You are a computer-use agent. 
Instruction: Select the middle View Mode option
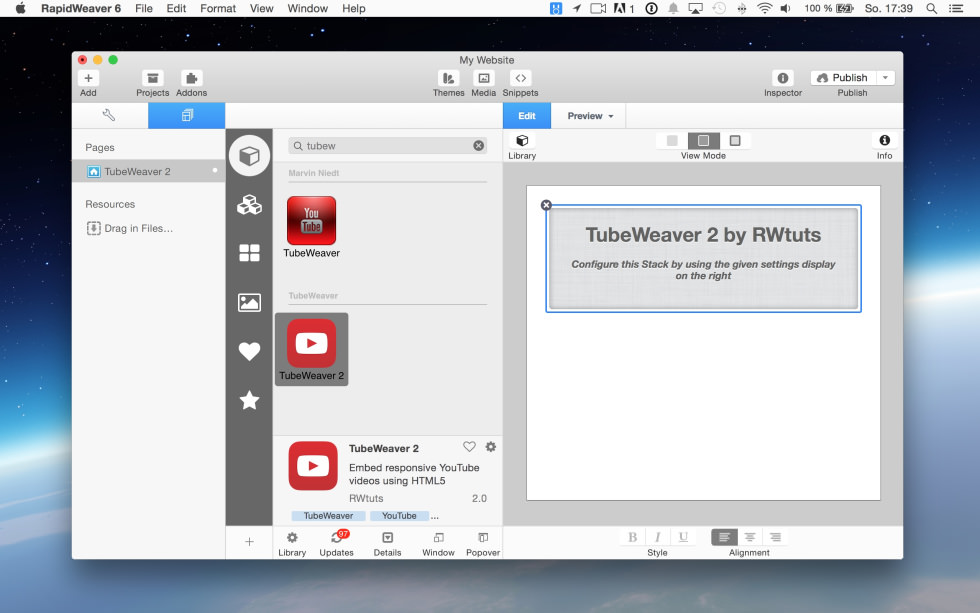704,141
